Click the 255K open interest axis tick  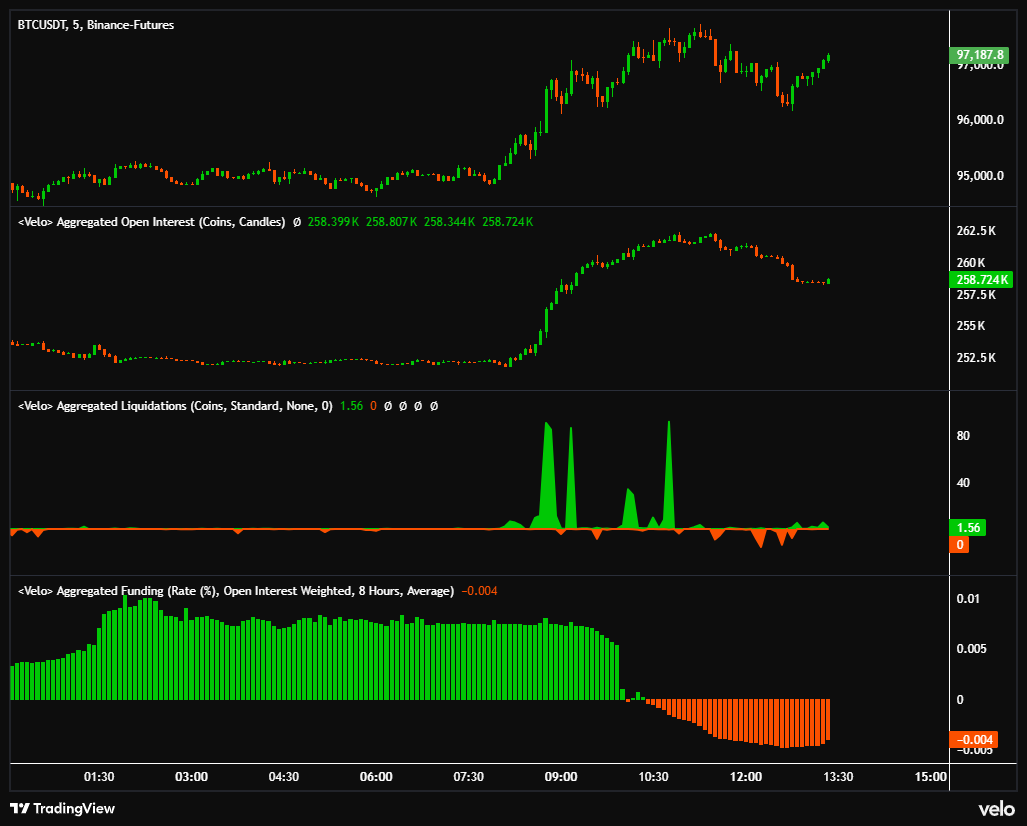pyautogui.click(x=971, y=326)
